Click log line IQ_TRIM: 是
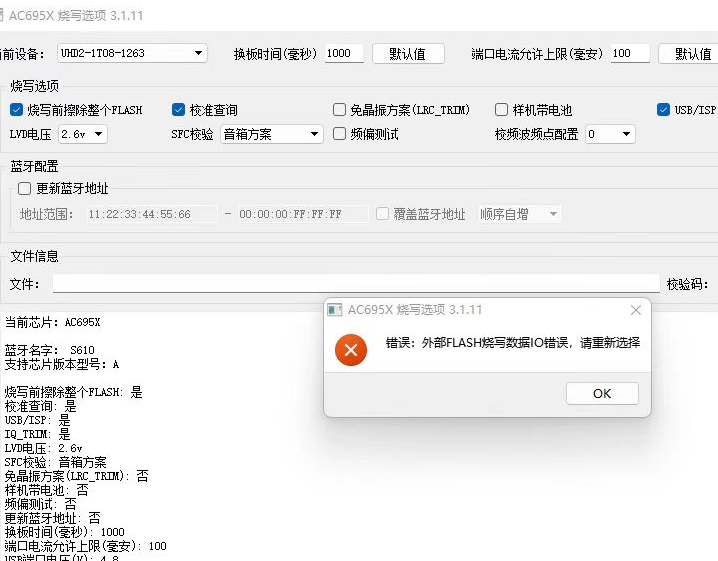 (38, 434)
